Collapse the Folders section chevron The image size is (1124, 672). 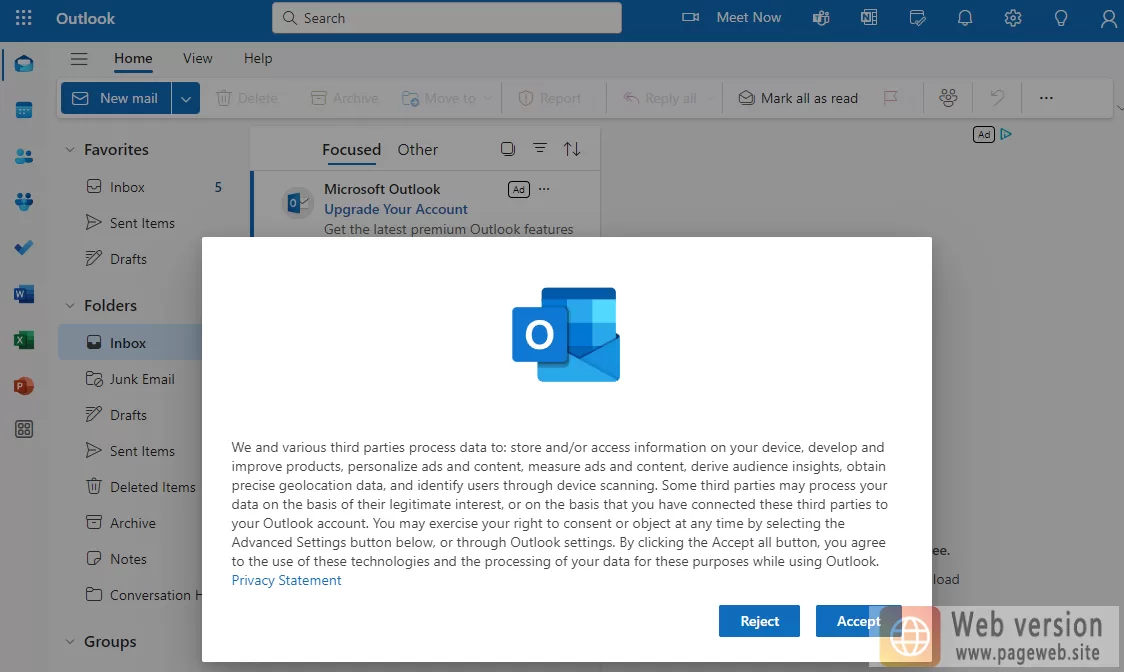tap(70, 305)
